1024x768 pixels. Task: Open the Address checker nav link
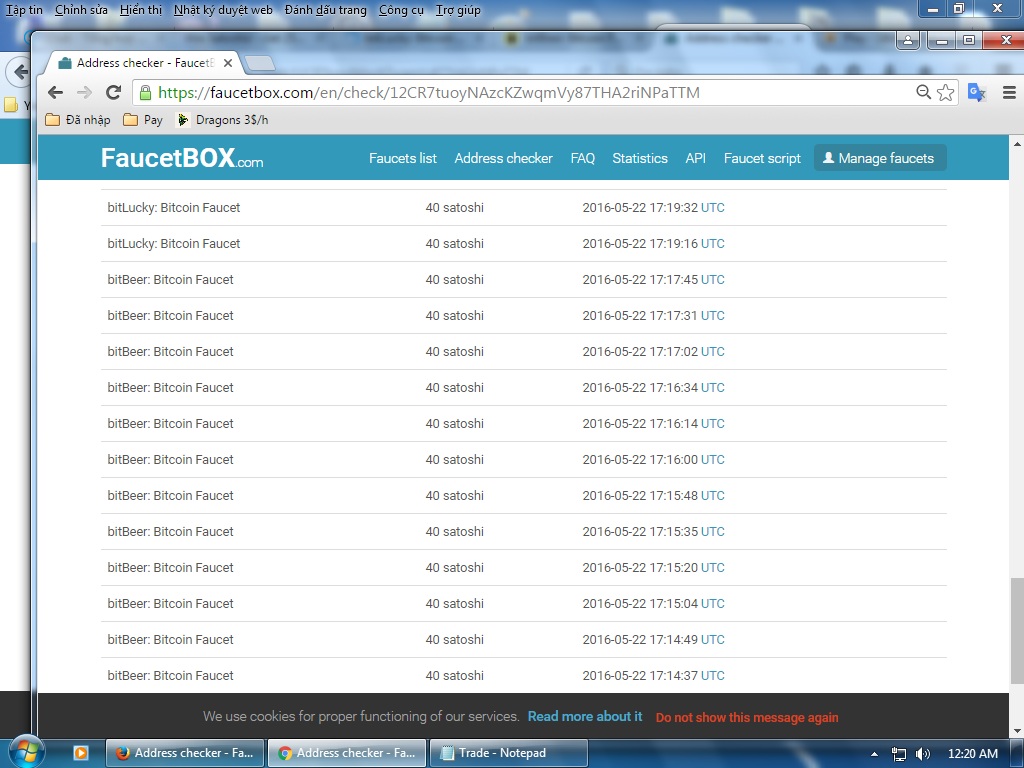504,158
